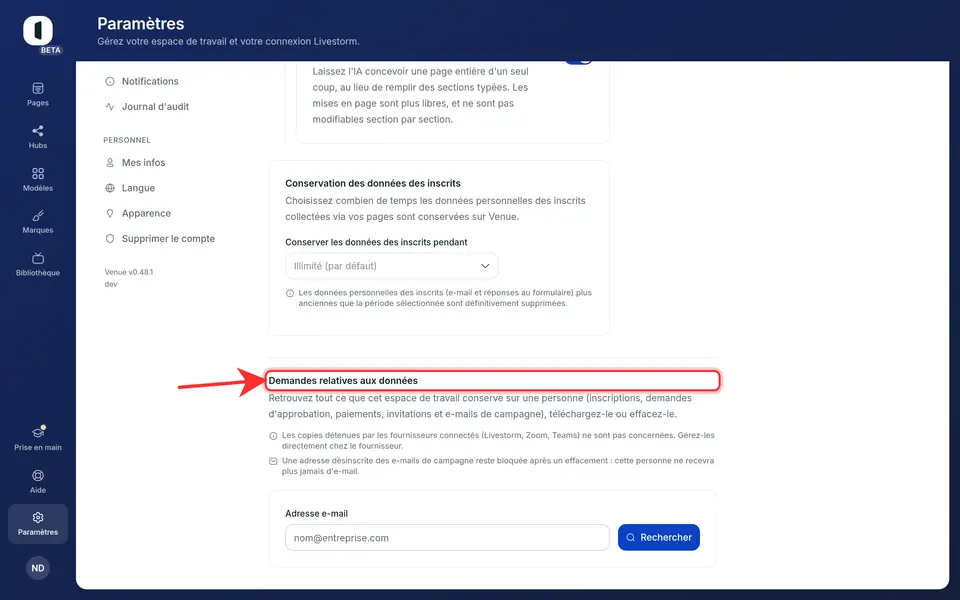This screenshot has height=600, width=960.
Task: Open the Marques brush icon
Action: click(x=38, y=216)
